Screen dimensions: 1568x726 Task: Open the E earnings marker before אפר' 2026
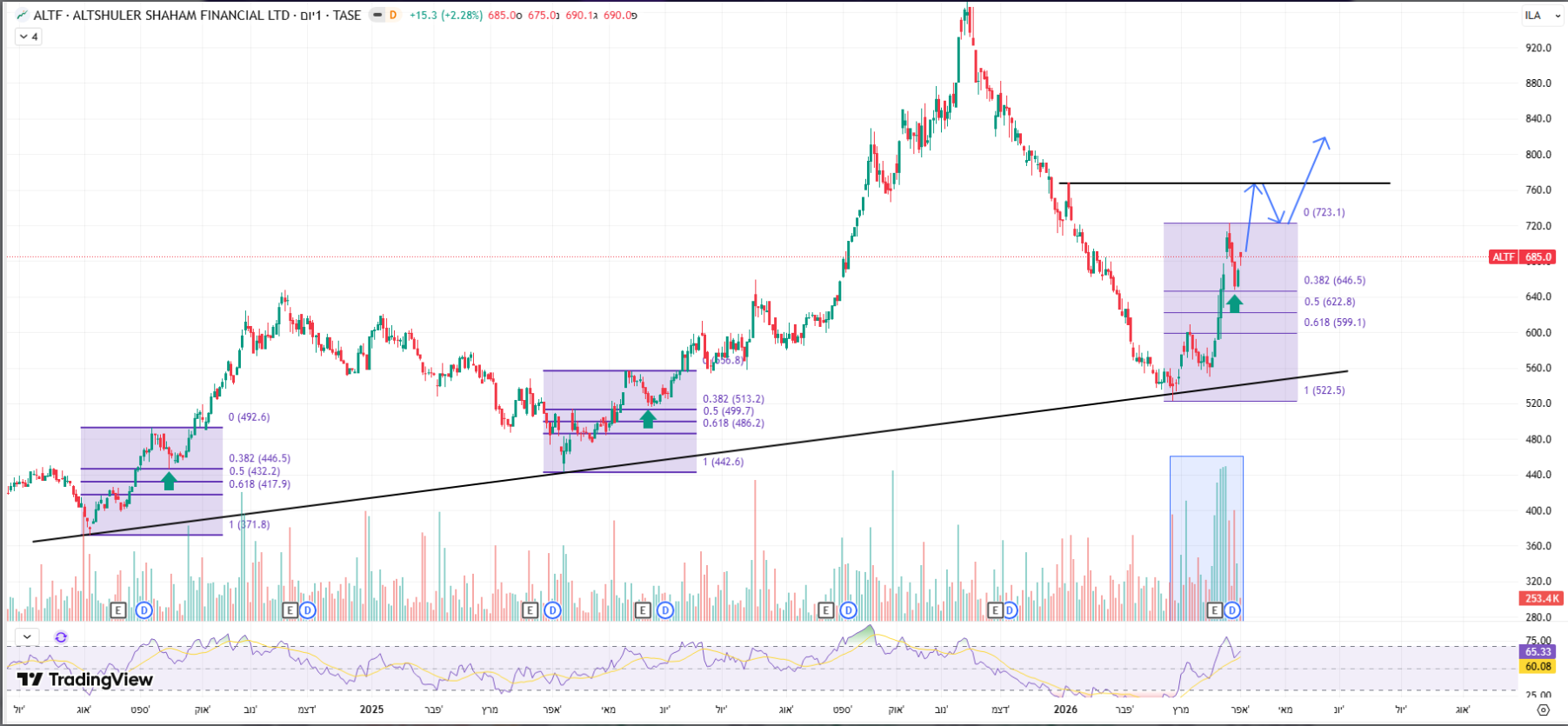click(x=1215, y=610)
